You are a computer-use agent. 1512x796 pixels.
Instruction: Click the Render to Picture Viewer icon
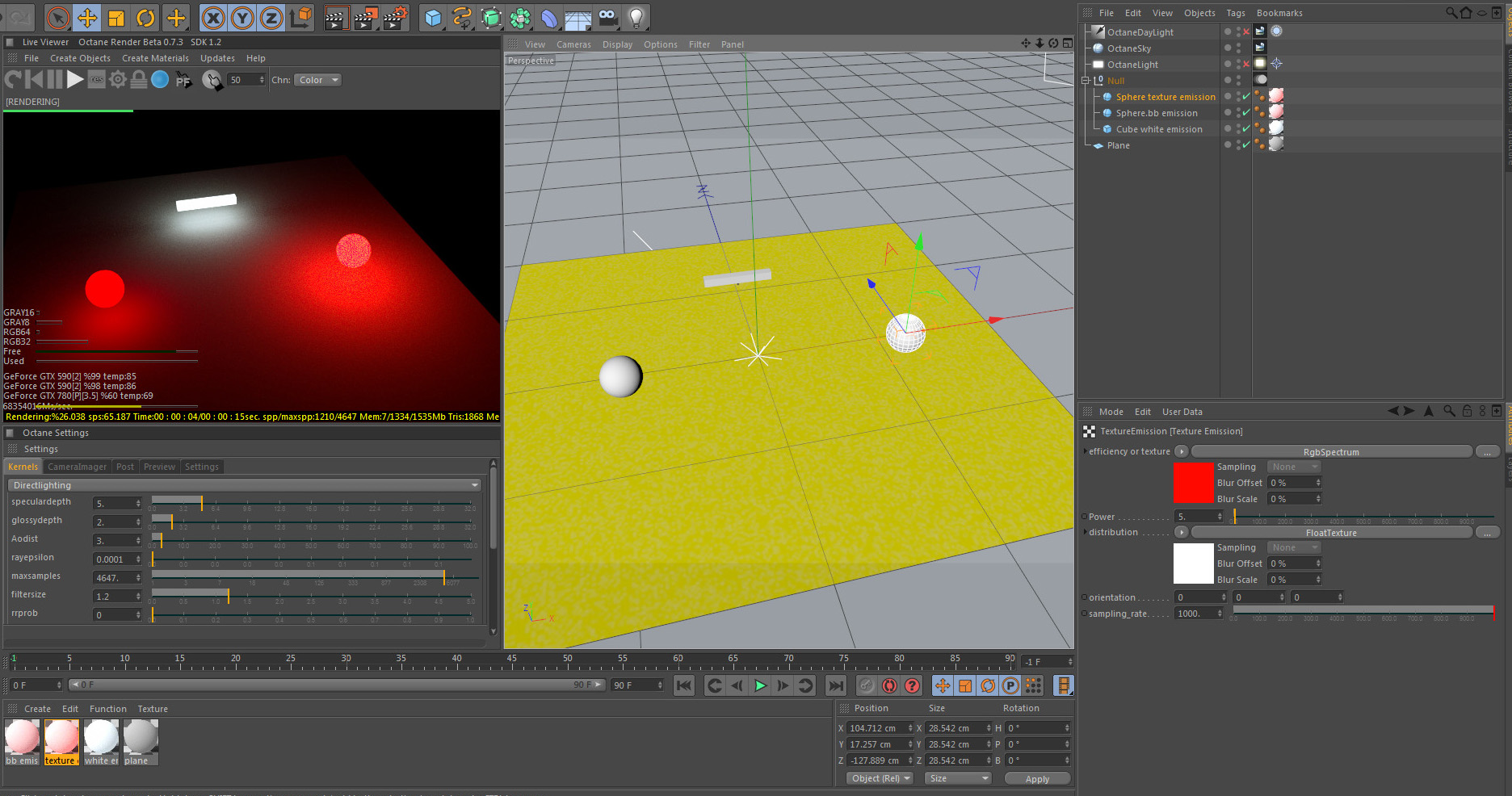pos(365,17)
